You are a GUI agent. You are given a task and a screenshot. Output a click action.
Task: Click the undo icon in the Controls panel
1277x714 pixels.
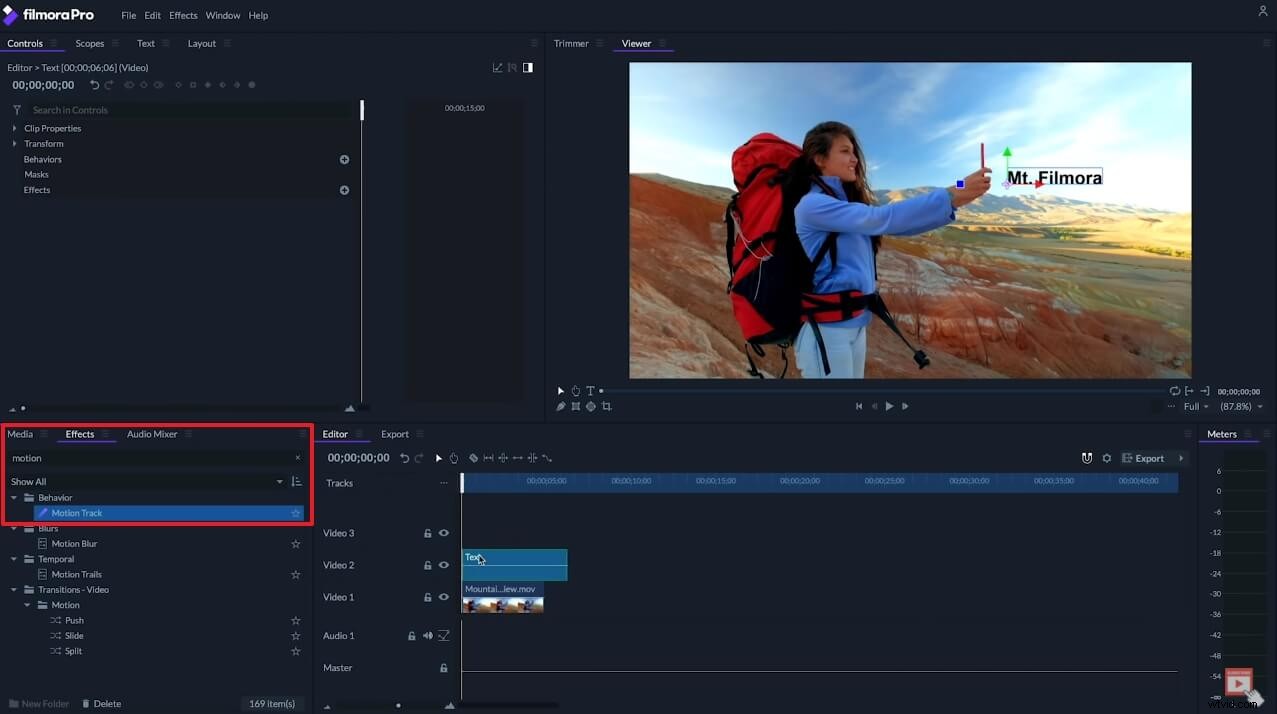[95, 85]
